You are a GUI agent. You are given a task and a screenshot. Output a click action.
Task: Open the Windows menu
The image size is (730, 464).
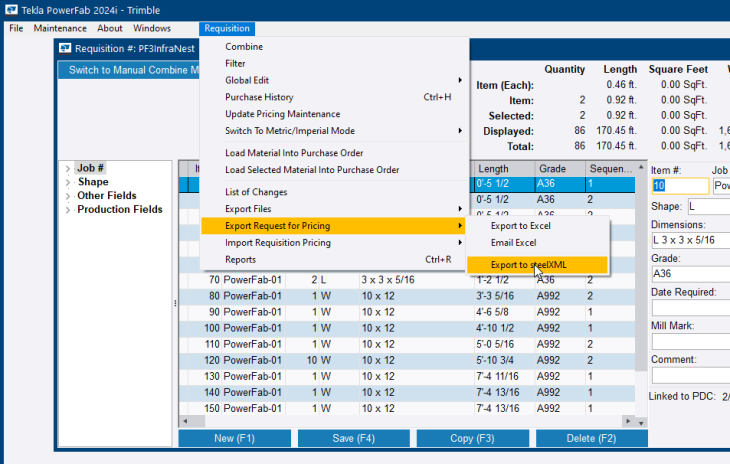[152, 28]
